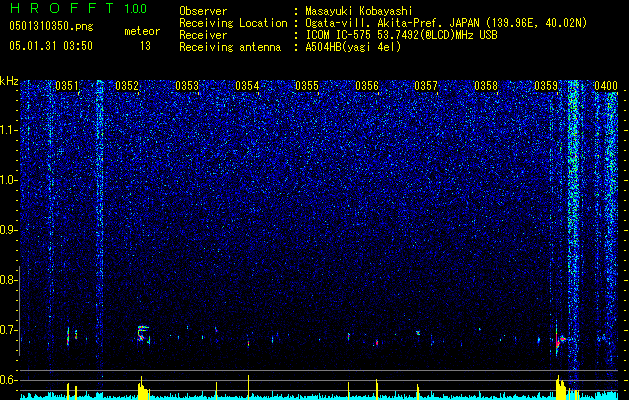This screenshot has width=629, height=400.
Task: Click the 0.6 kHz axis label
Action: click(7, 380)
